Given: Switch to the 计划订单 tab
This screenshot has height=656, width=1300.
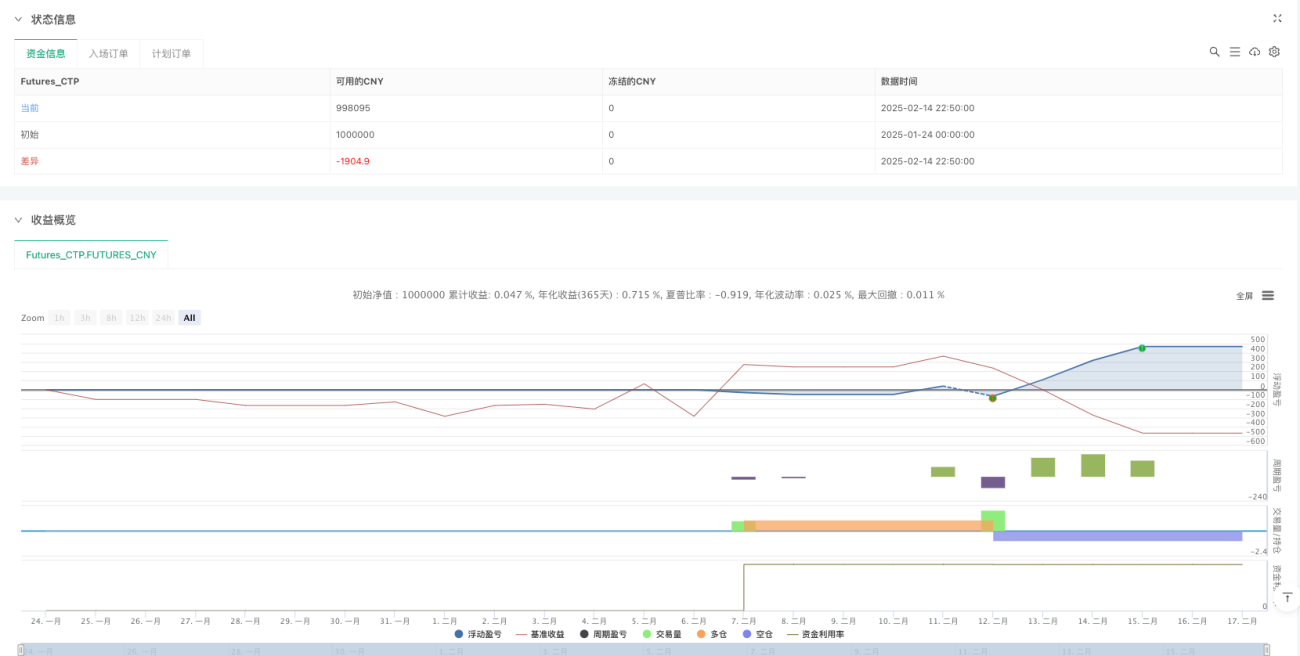Looking at the screenshot, I should coord(171,54).
